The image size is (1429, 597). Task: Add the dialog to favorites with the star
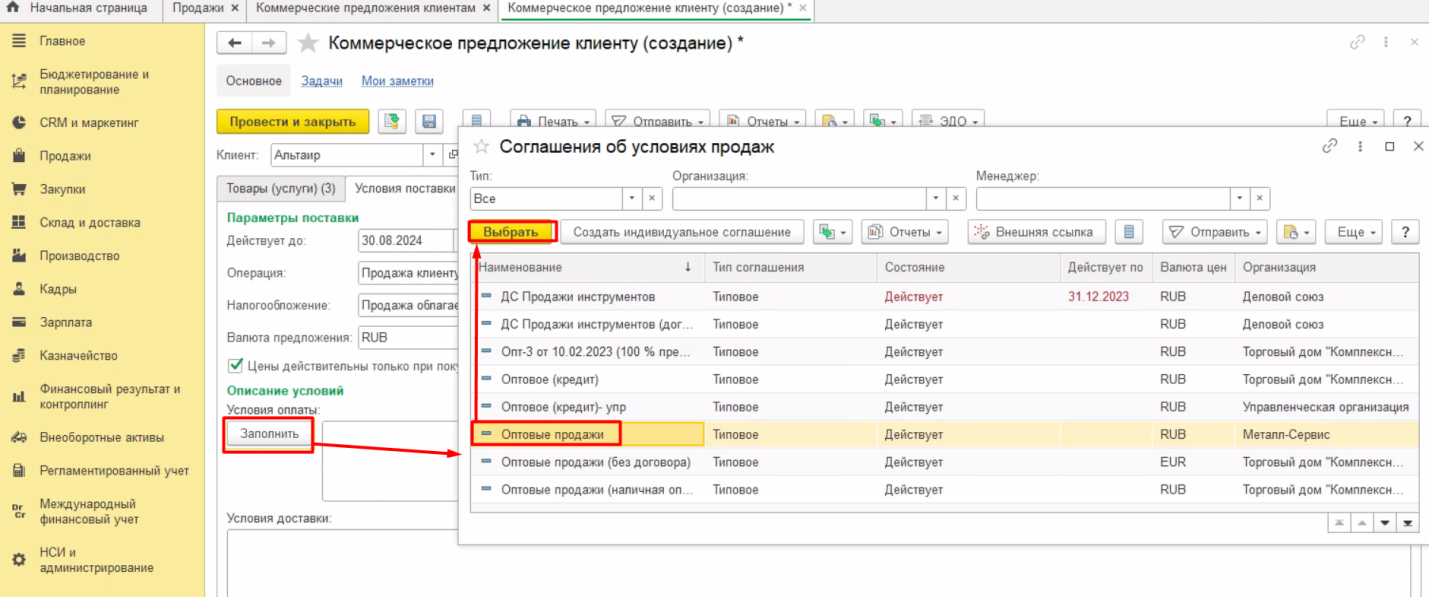[481, 147]
